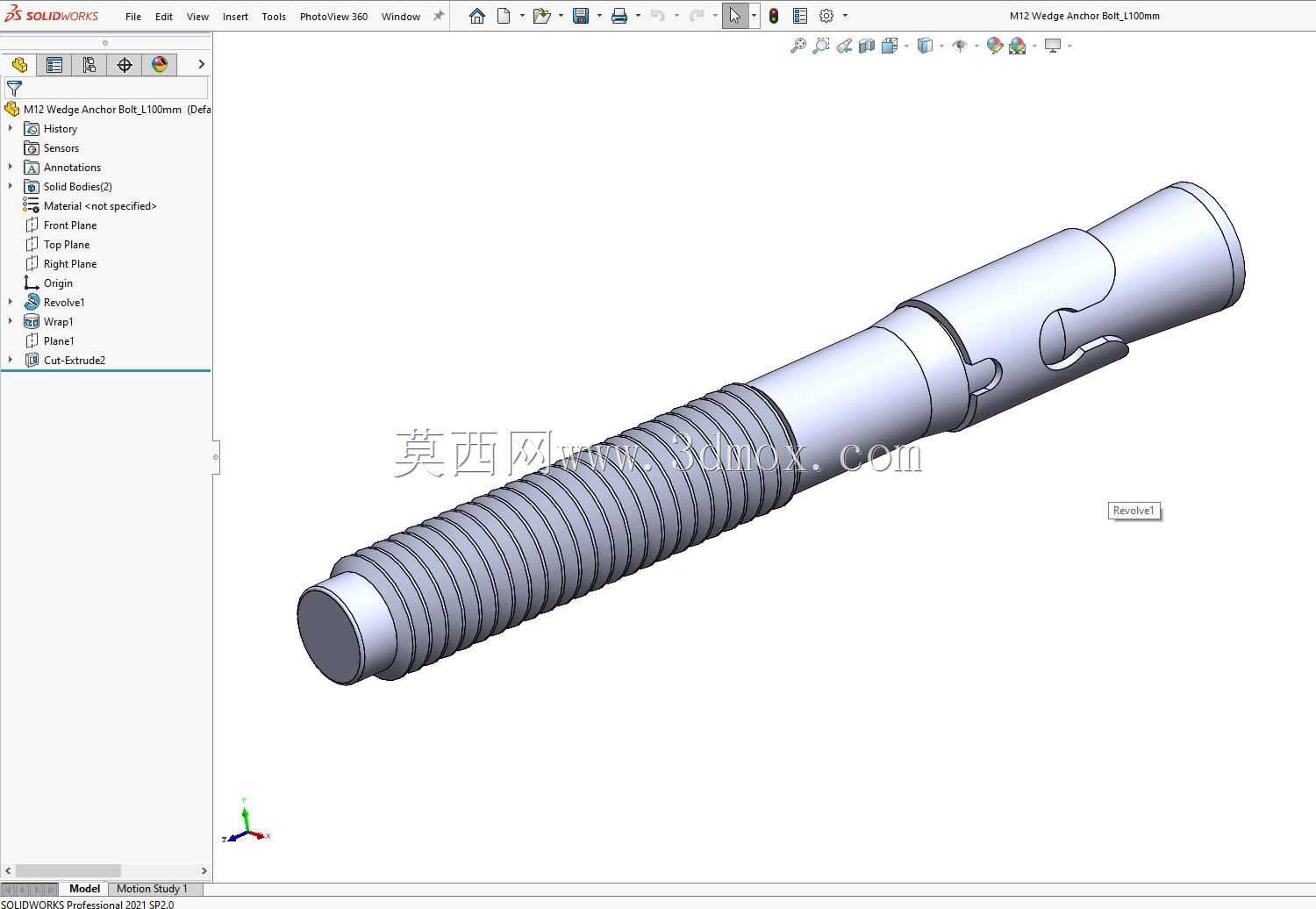
Task: Expand the History folder
Action: pyautogui.click(x=11, y=128)
